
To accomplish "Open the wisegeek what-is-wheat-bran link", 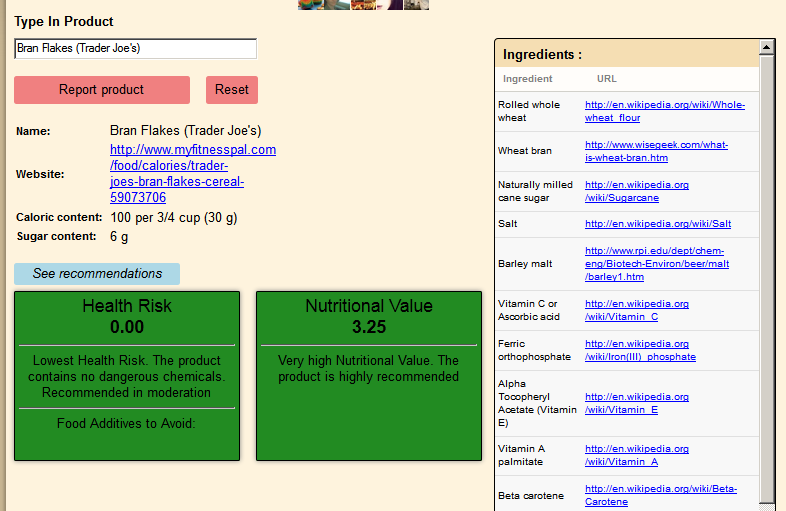I will coord(656,151).
